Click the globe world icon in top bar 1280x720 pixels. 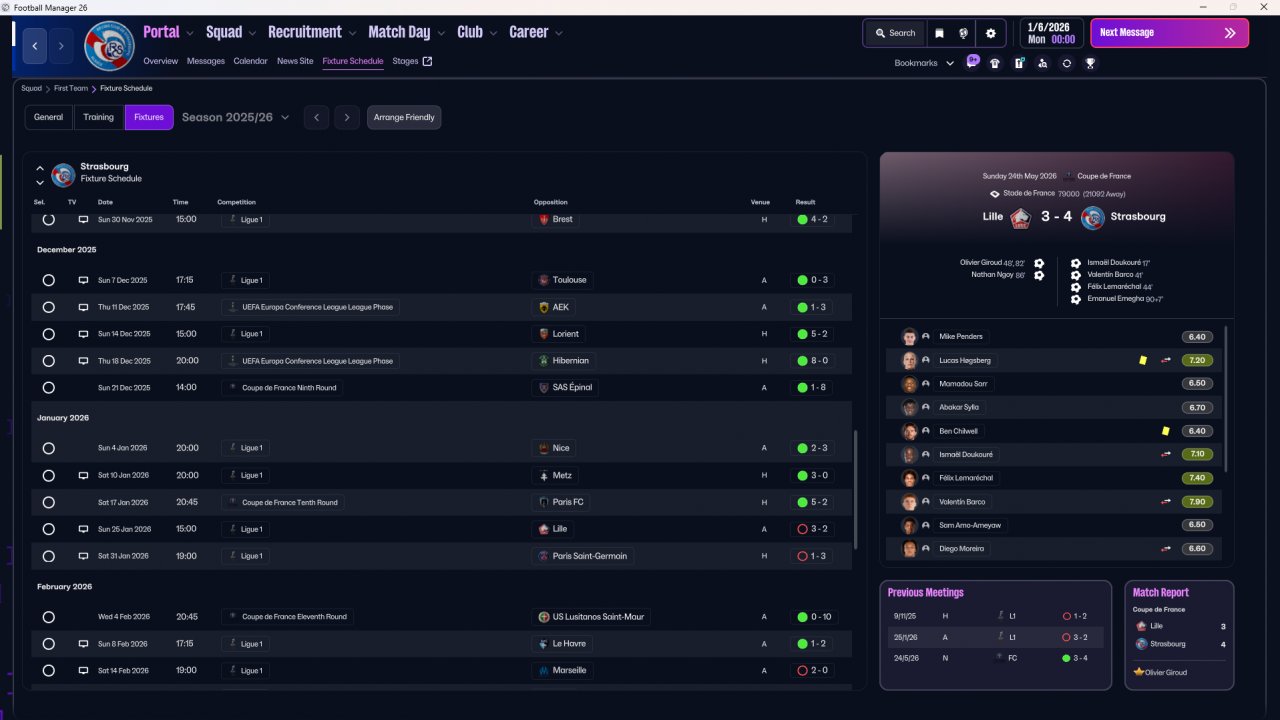963,33
